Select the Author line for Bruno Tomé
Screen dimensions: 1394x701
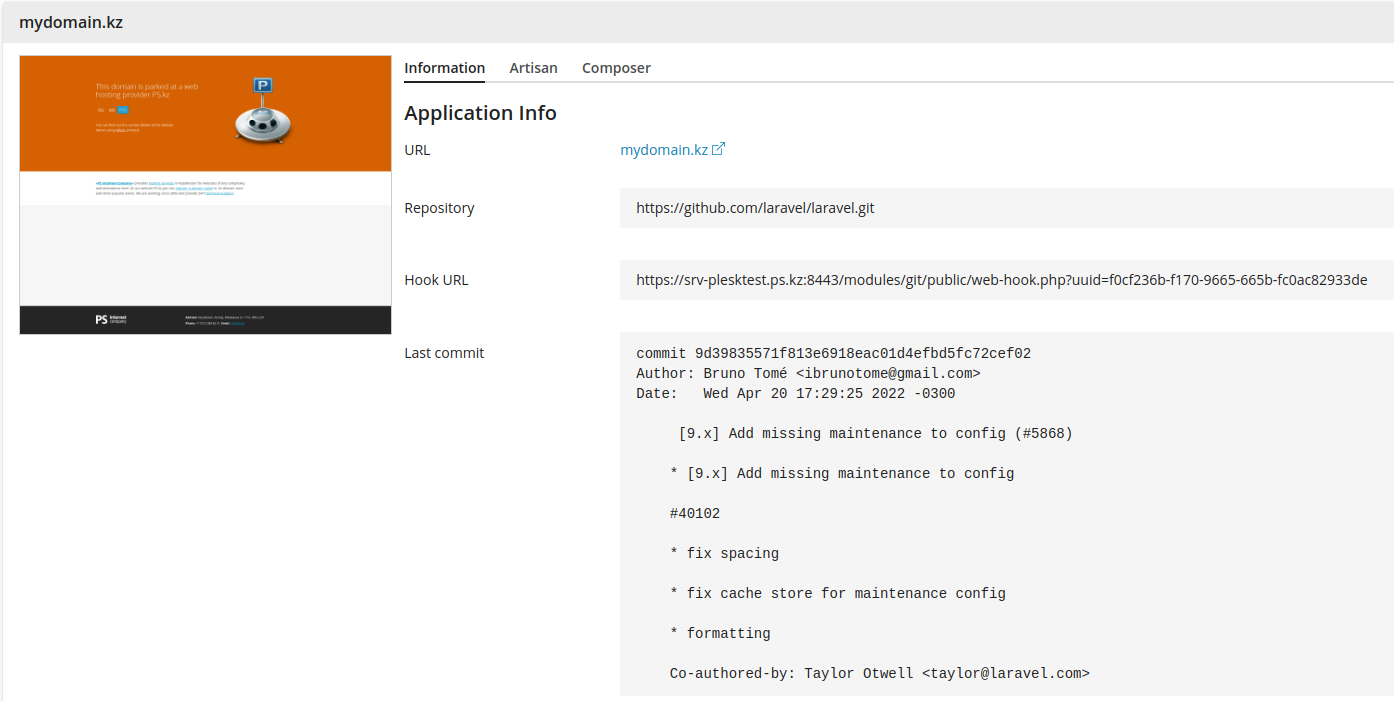point(808,374)
